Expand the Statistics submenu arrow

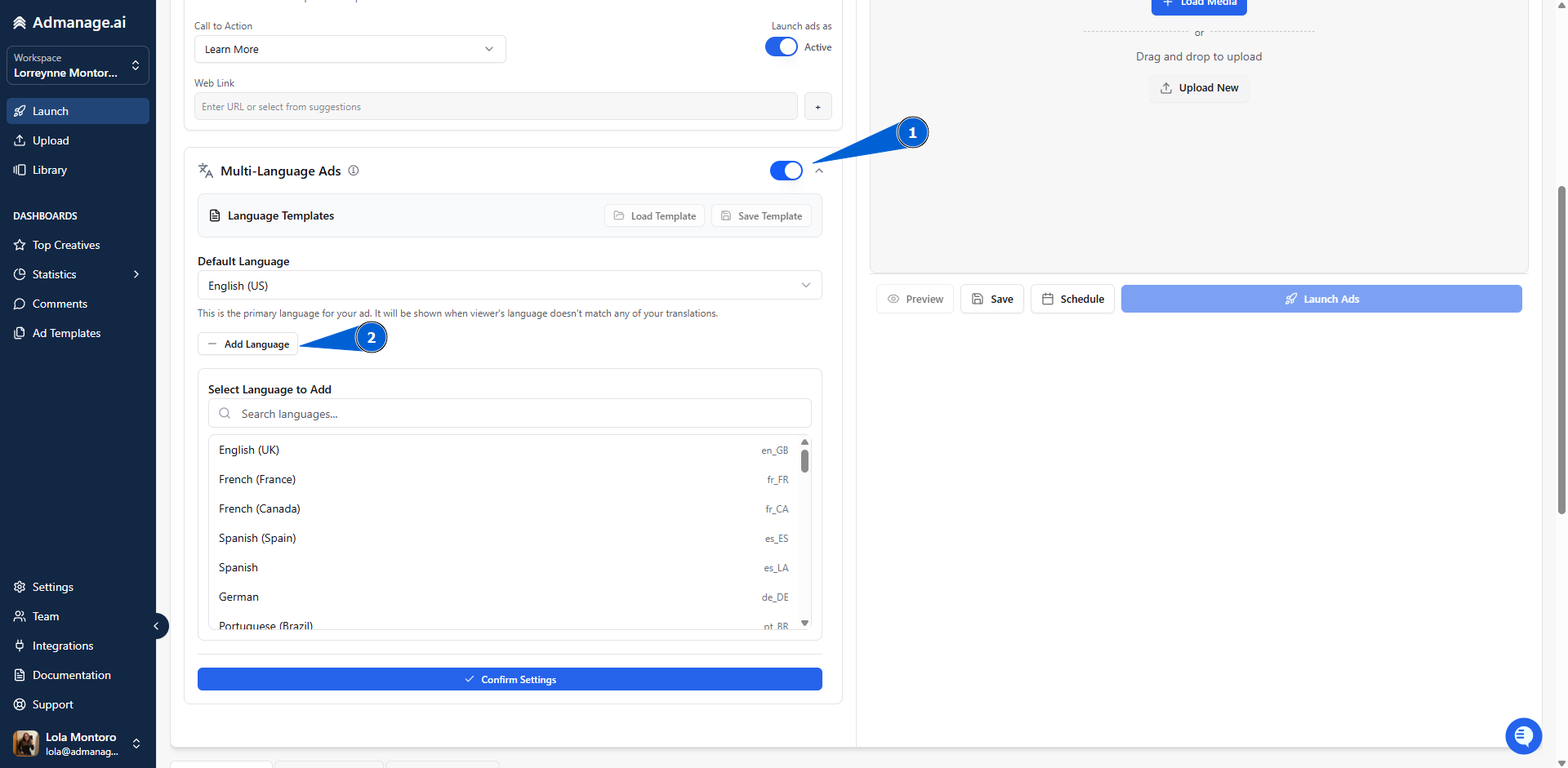[136, 274]
